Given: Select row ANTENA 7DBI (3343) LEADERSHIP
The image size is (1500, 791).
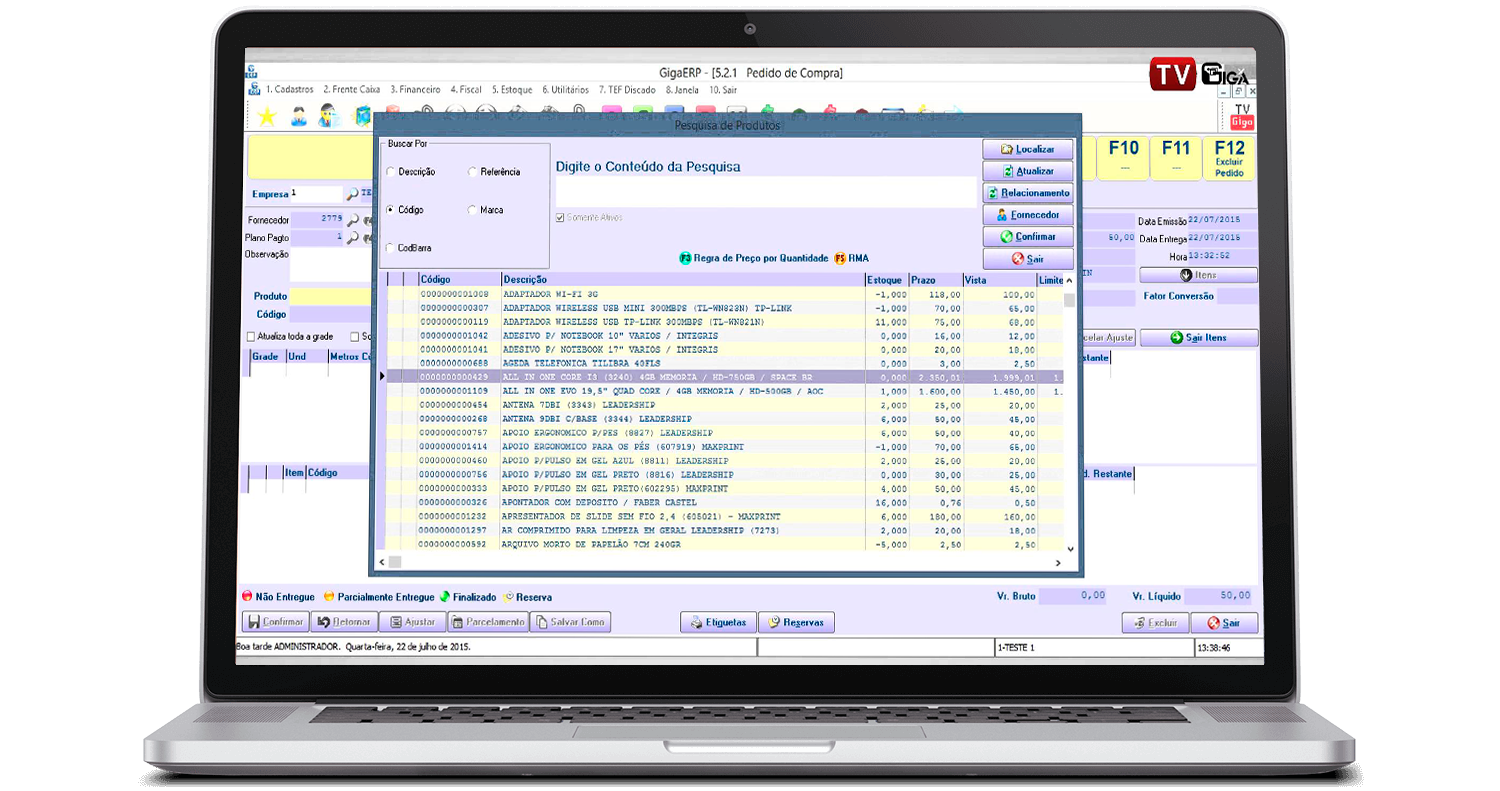Looking at the screenshot, I should (x=725, y=405).
